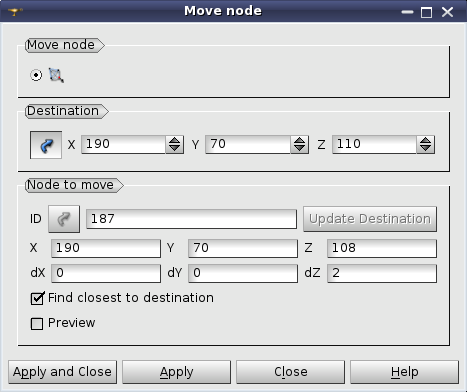Click the move node mesh icon

[56, 75]
